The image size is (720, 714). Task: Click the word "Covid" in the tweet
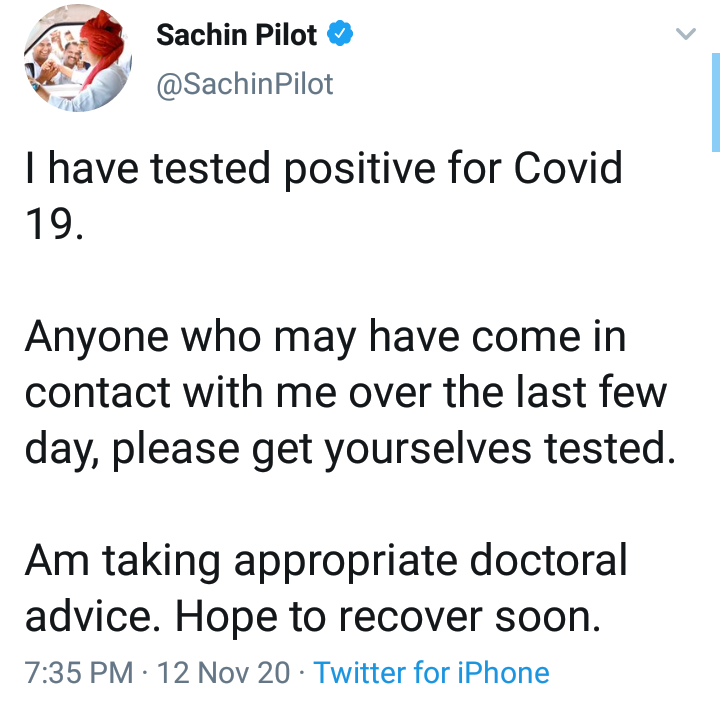coord(567,168)
